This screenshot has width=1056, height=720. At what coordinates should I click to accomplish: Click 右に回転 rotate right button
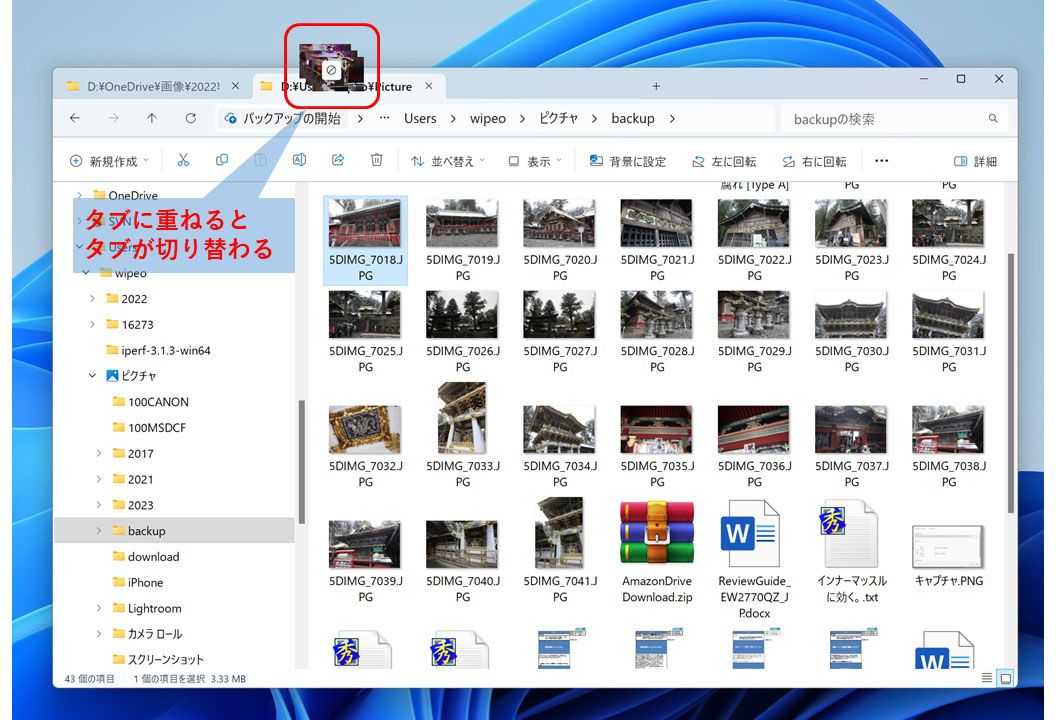click(x=814, y=161)
